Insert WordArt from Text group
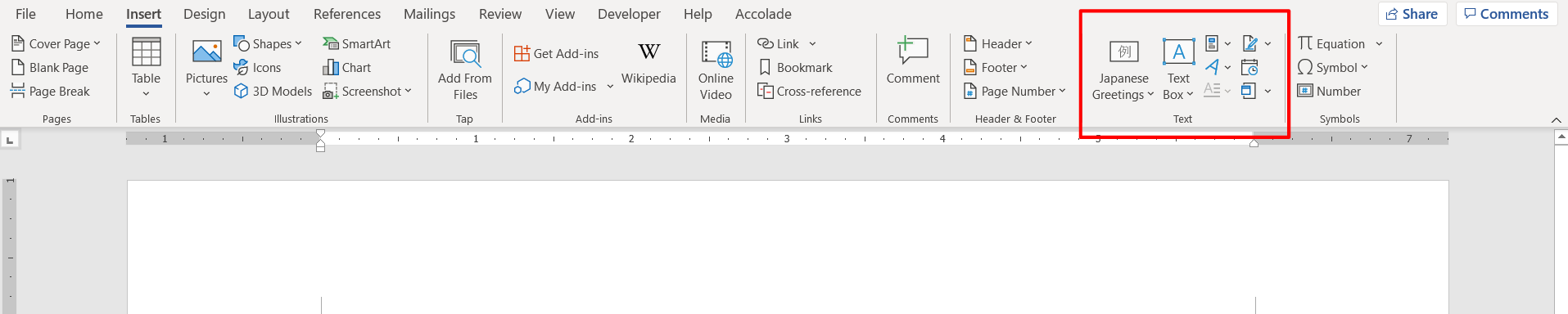1568x314 pixels. tap(1212, 67)
